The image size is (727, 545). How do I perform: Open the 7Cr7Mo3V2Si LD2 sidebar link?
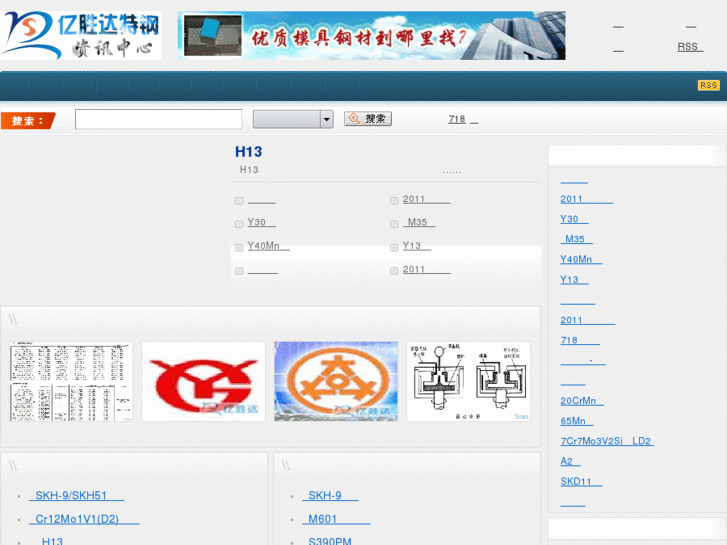coord(607,441)
